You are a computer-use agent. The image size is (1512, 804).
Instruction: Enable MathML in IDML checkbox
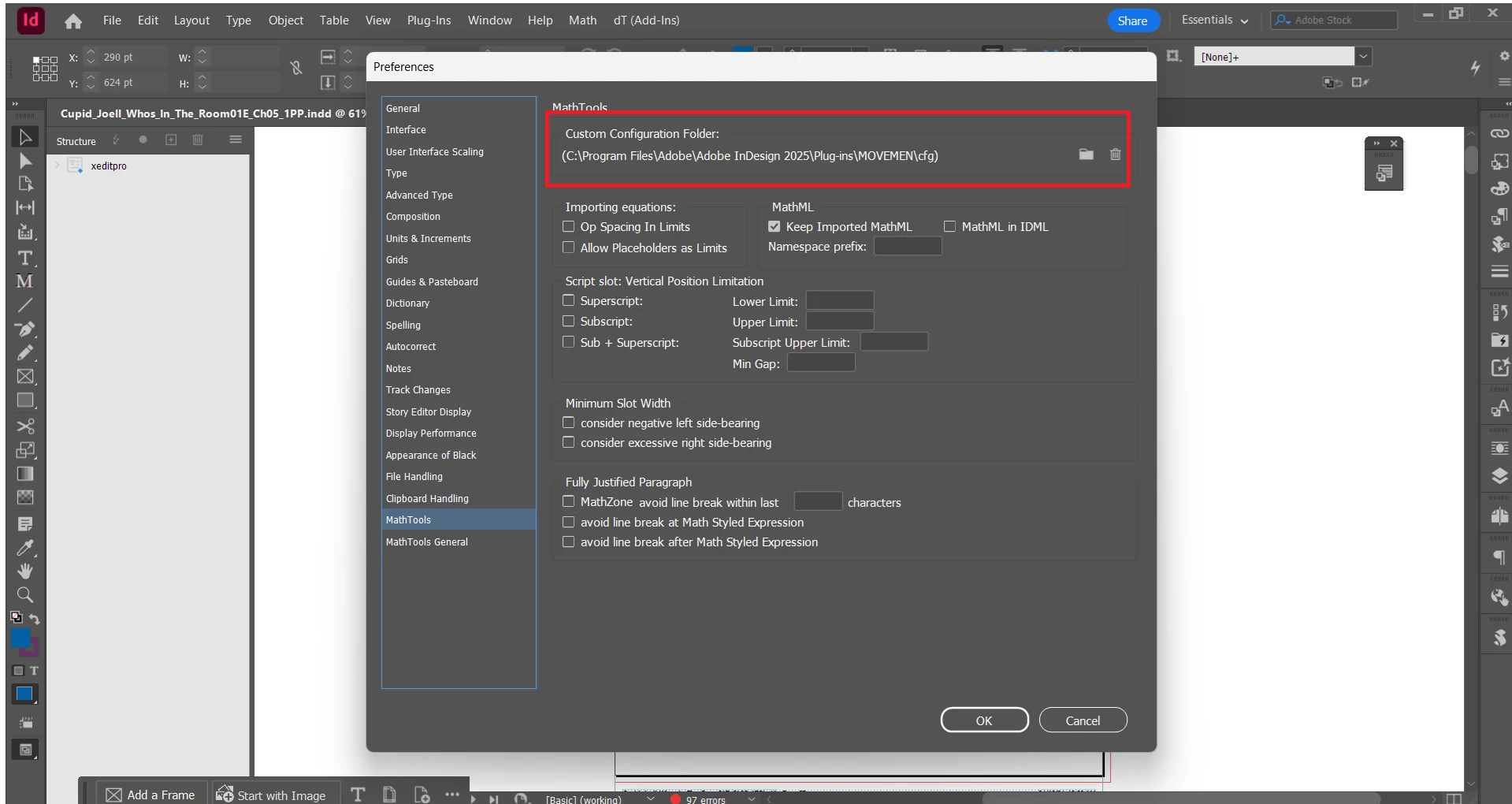[950, 226]
